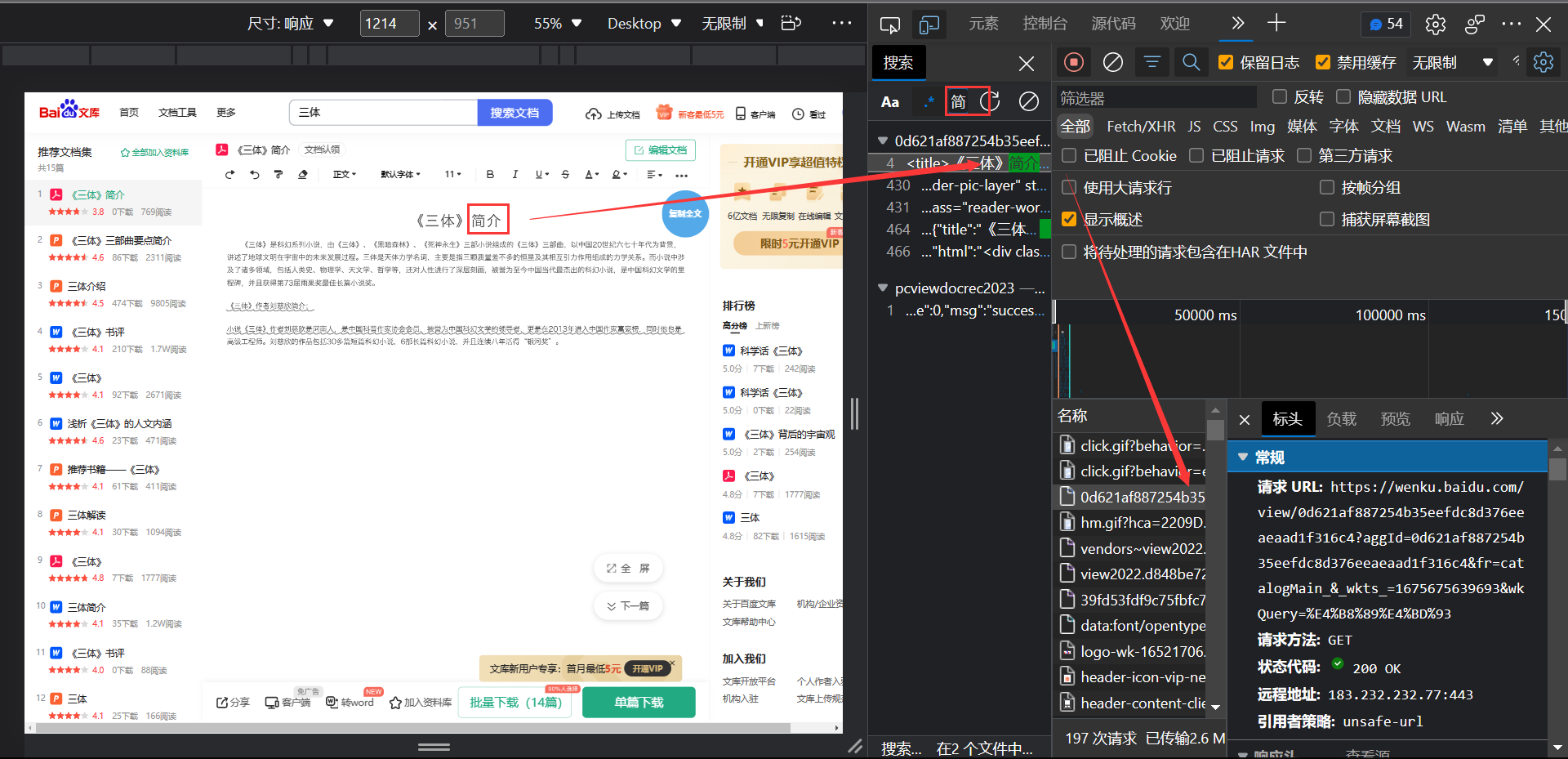Add a new DevTools tab with plus
1568x759 pixels.
(x=1276, y=23)
